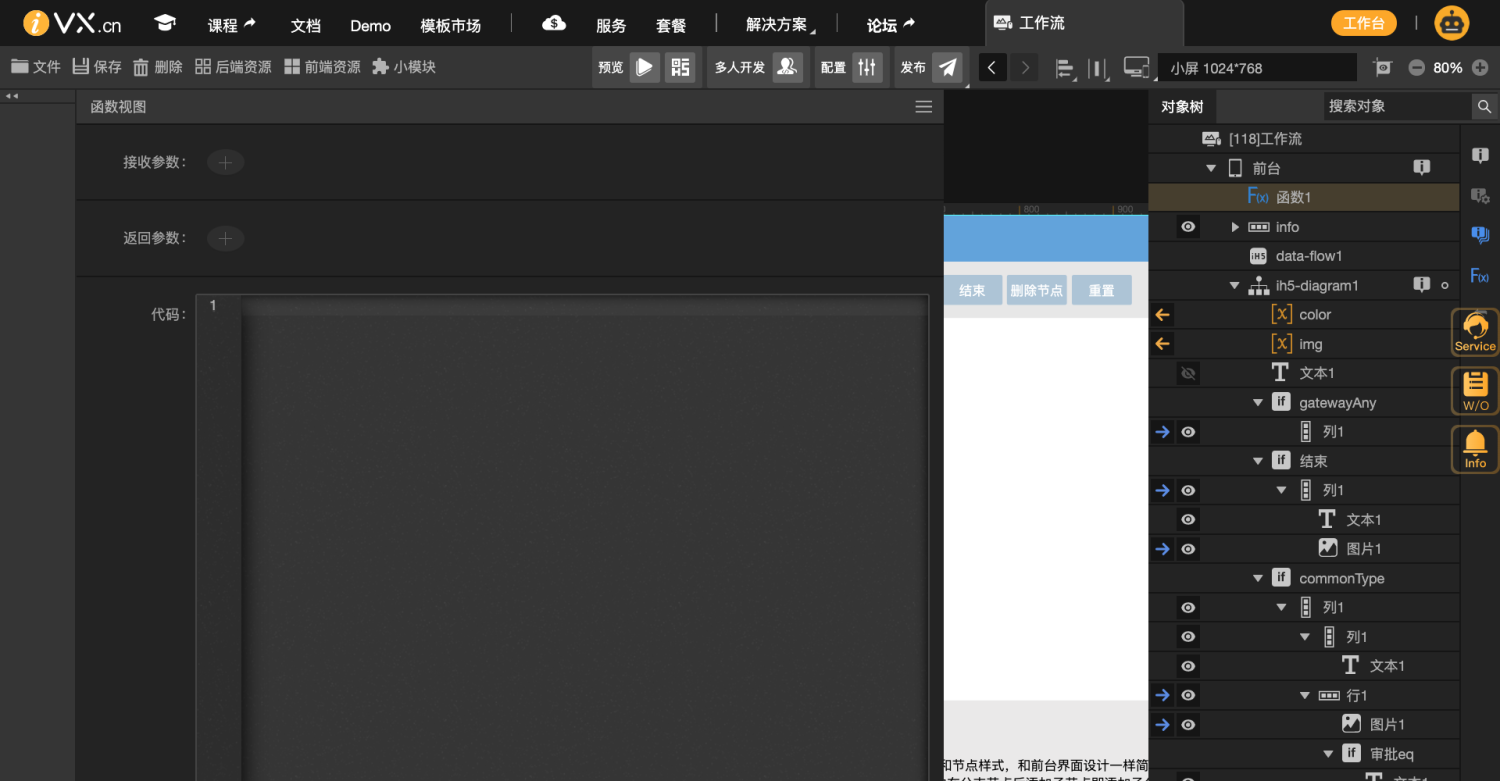Select 函数1 in the object tree
Image resolution: width=1500 pixels, height=781 pixels.
[1304, 197]
